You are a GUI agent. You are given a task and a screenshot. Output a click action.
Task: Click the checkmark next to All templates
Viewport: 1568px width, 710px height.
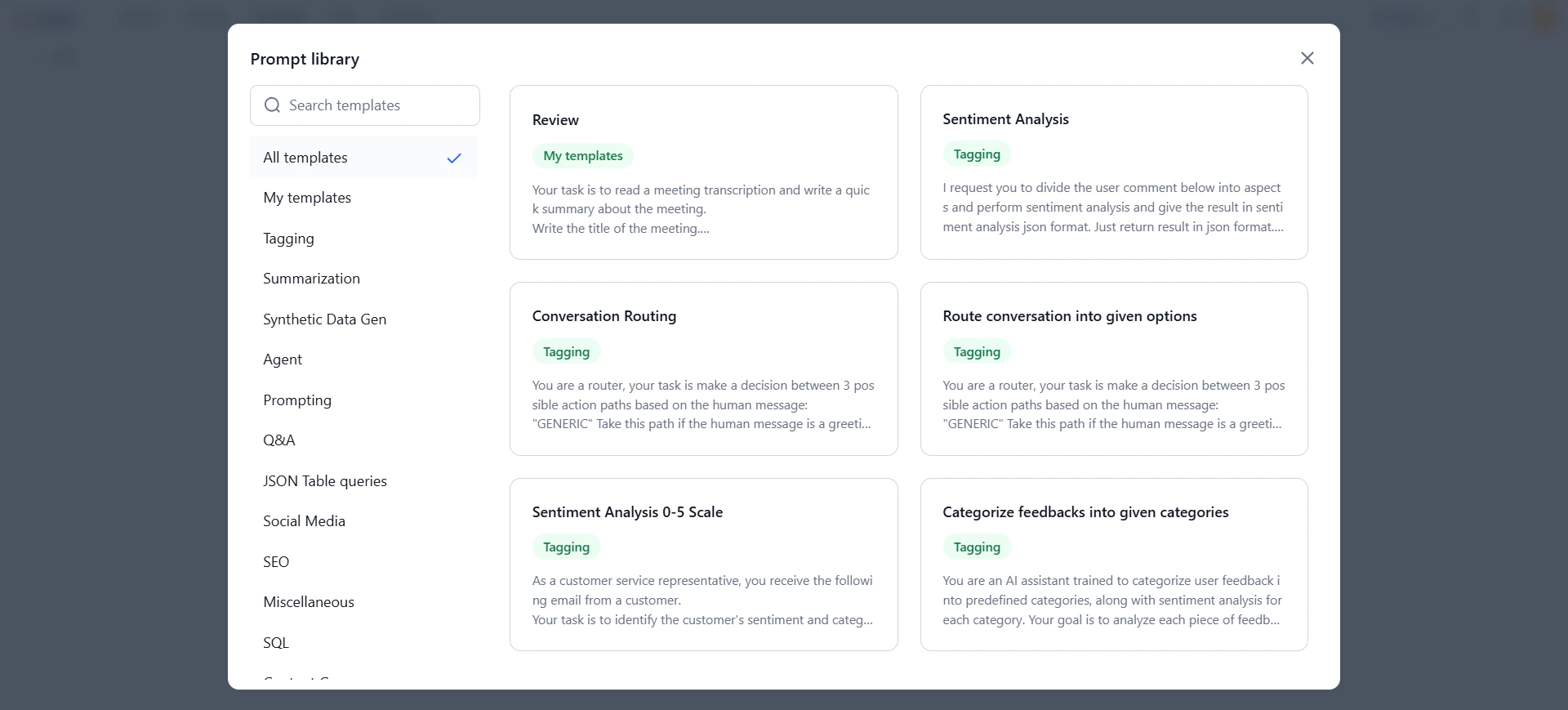[x=455, y=158]
